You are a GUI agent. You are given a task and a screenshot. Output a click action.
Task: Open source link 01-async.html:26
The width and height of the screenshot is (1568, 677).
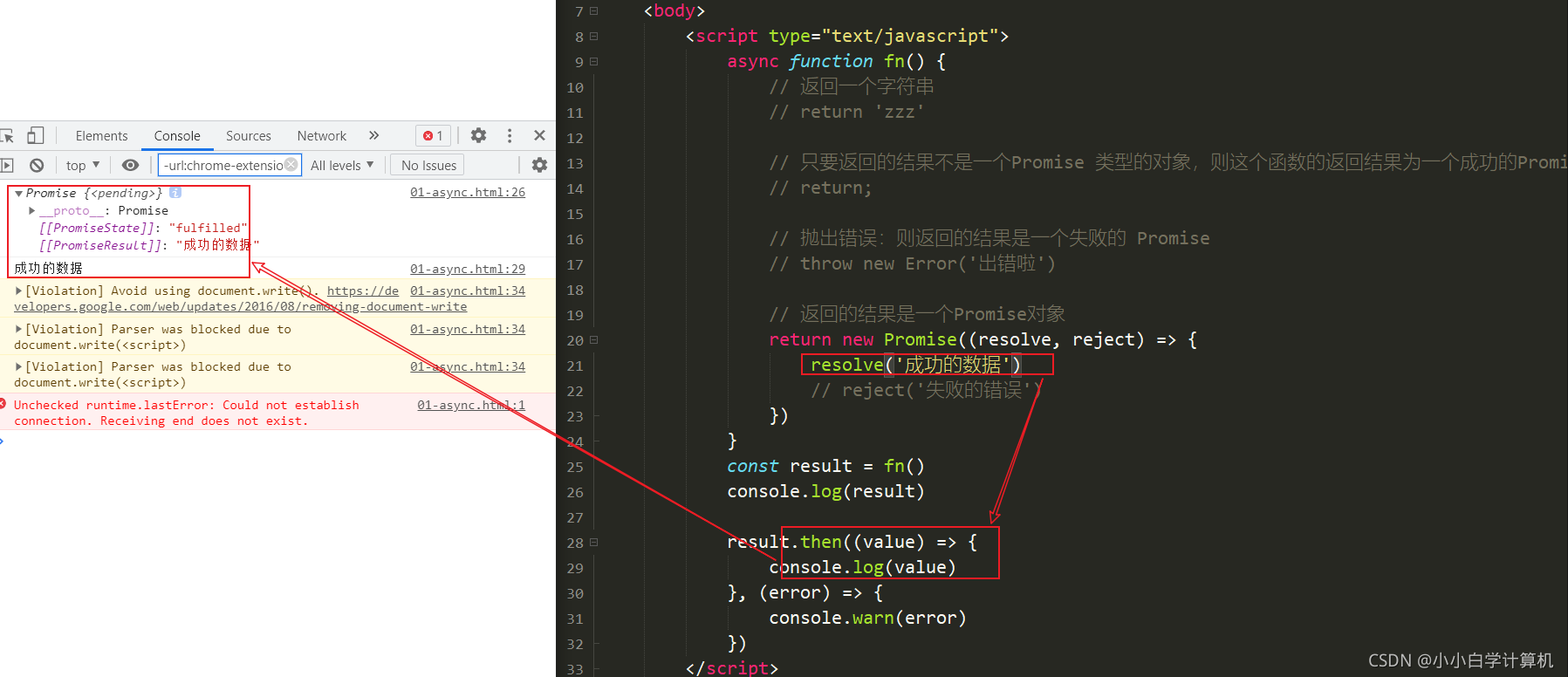tap(468, 192)
